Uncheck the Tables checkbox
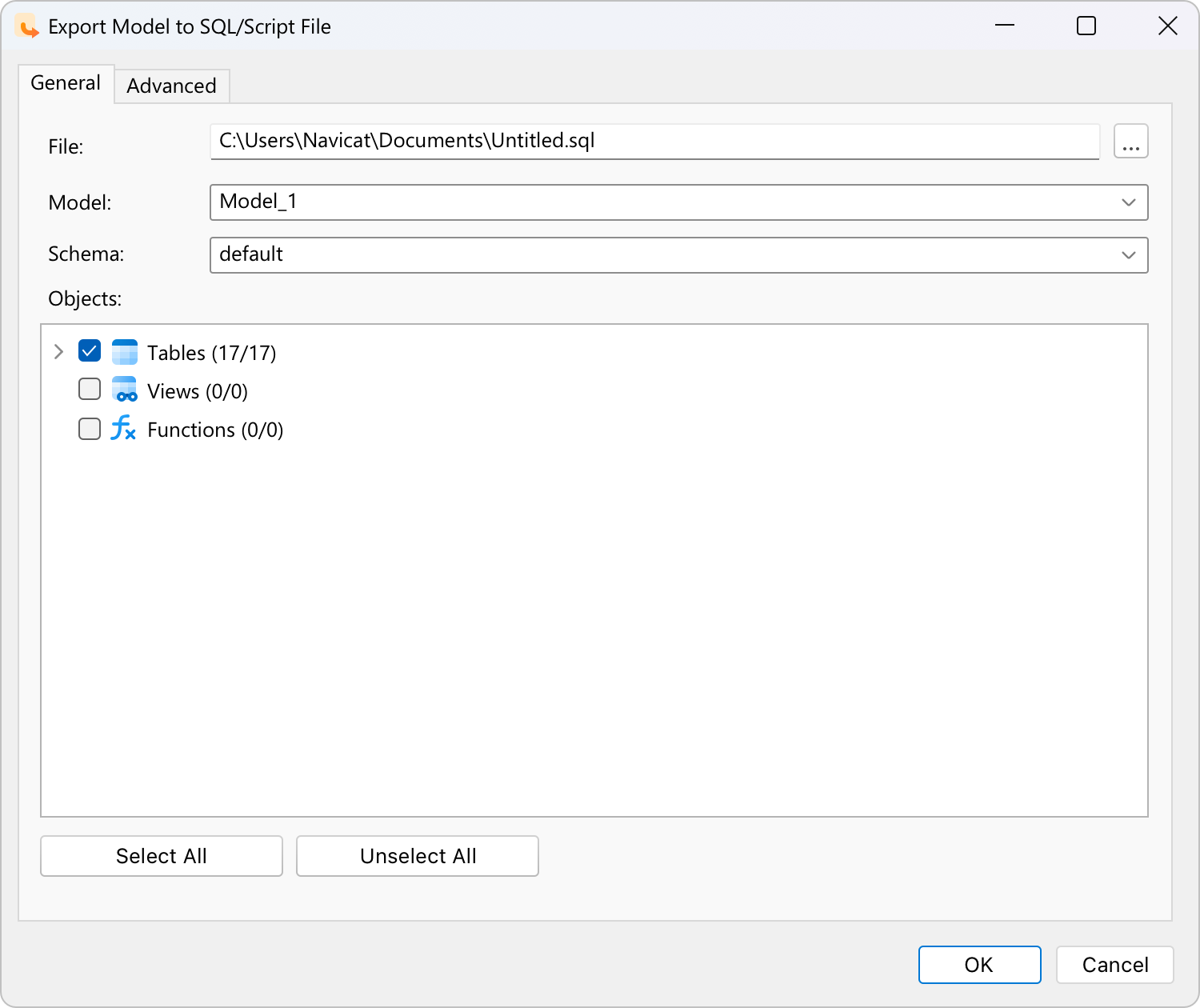1200x1008 pixels. pos(89,350)
